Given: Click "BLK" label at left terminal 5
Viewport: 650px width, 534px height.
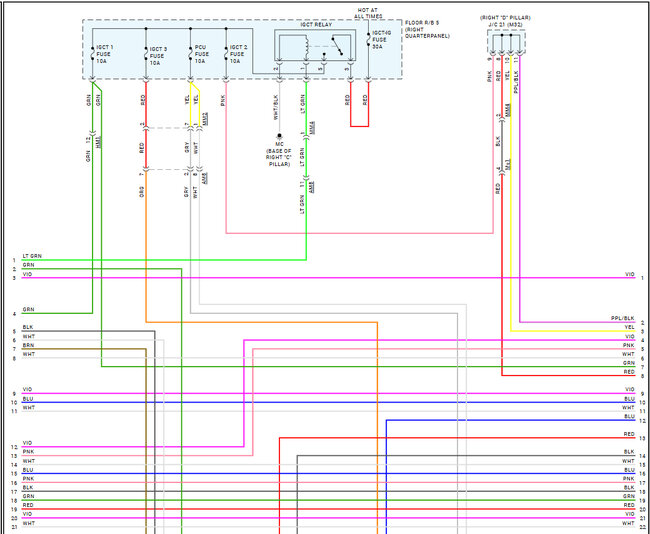Looking at the screenshot, I should pos(28,327).
